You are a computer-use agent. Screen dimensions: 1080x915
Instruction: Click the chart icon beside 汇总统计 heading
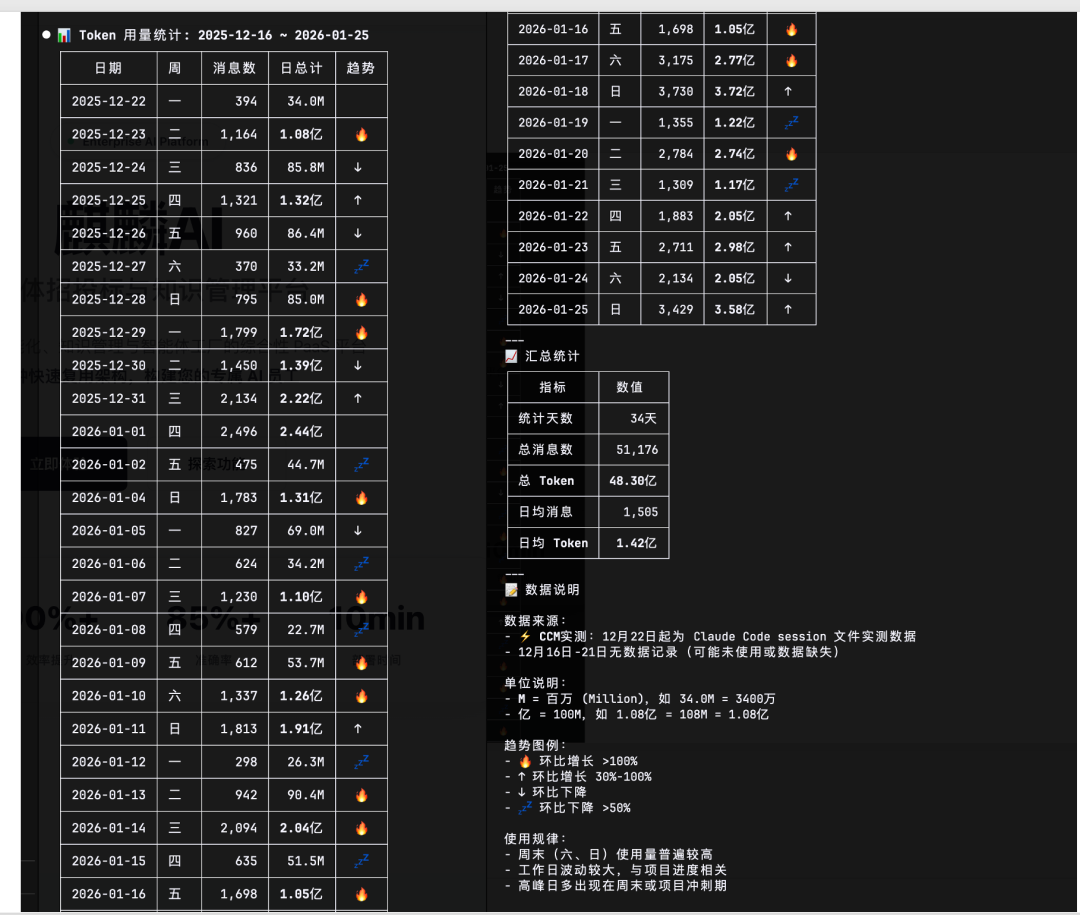[511, 355]
